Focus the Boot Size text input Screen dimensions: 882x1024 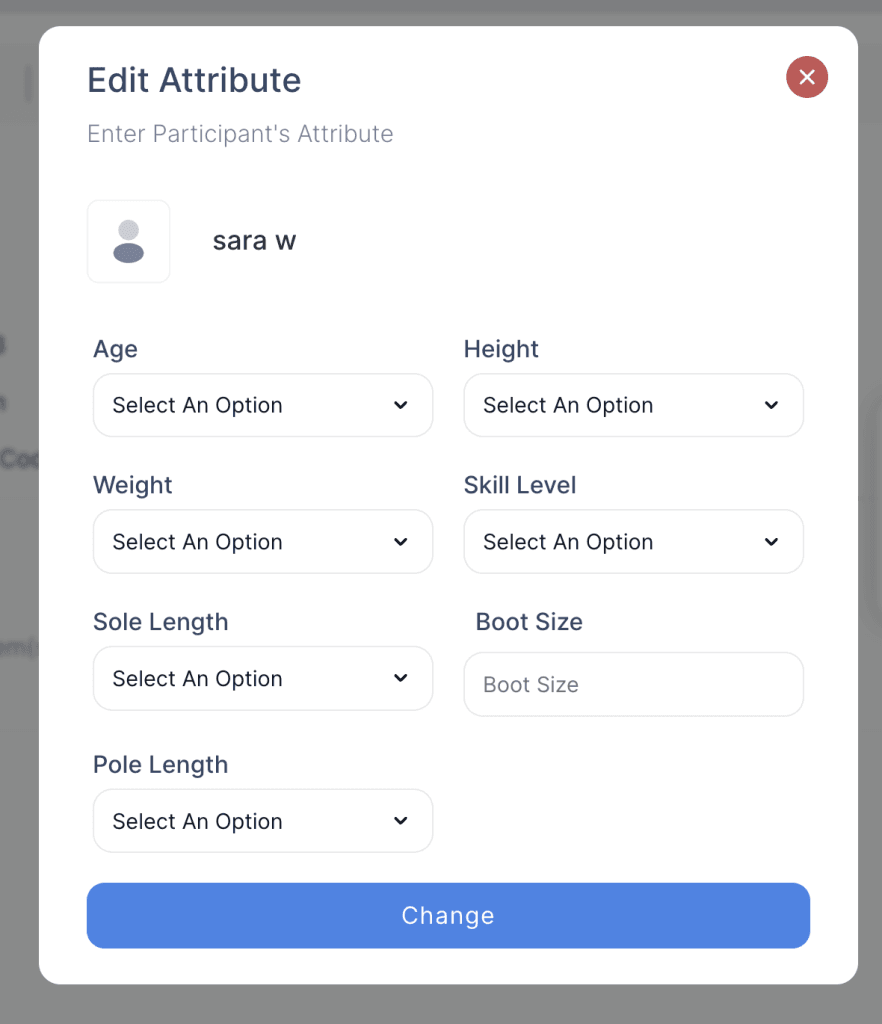click(x=633, y=685)
